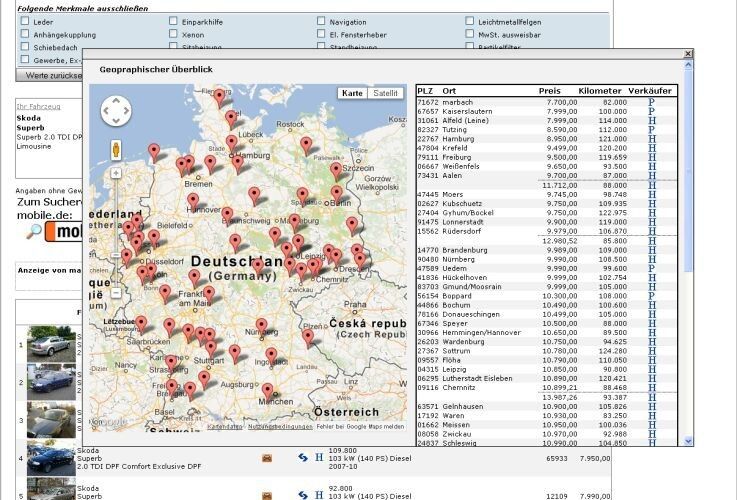Tick the Anhängekupplung checkbox
This screenshot has width=737, height=500.
click(25, 34)
